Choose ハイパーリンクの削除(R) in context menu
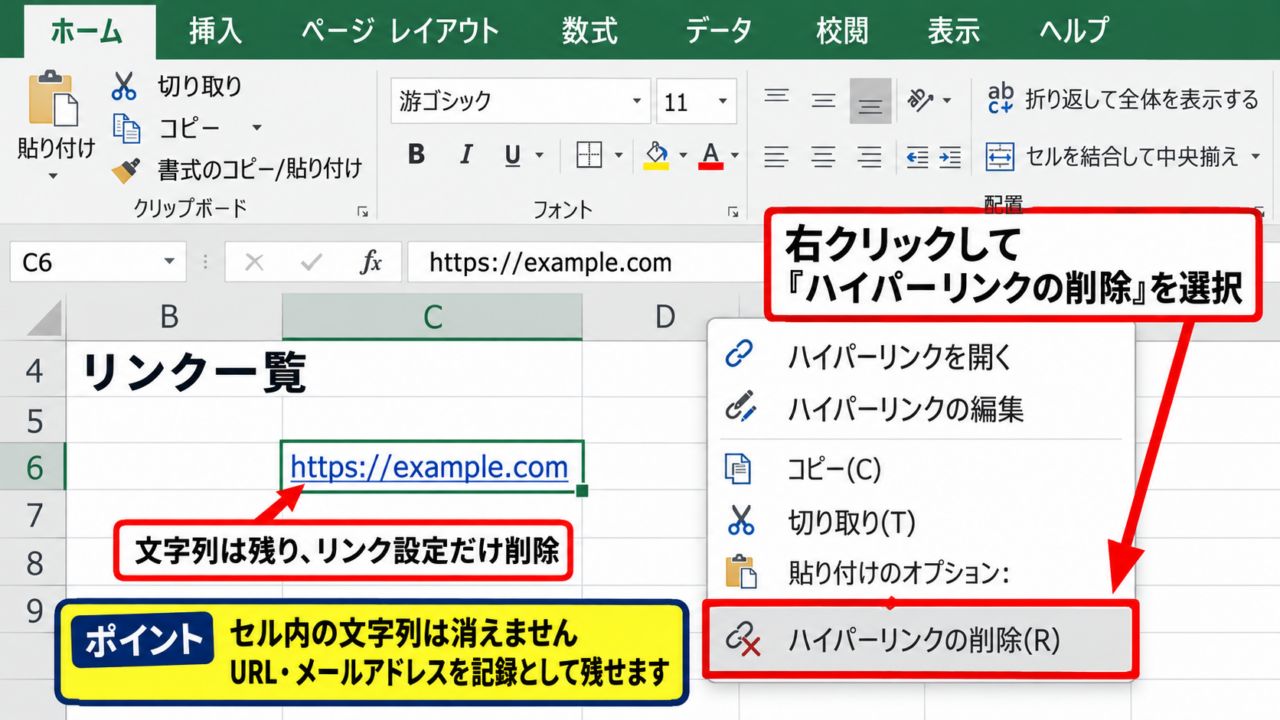Viewport: 1280px width, 720px height. pyautogui.click(x=920, y=638)
